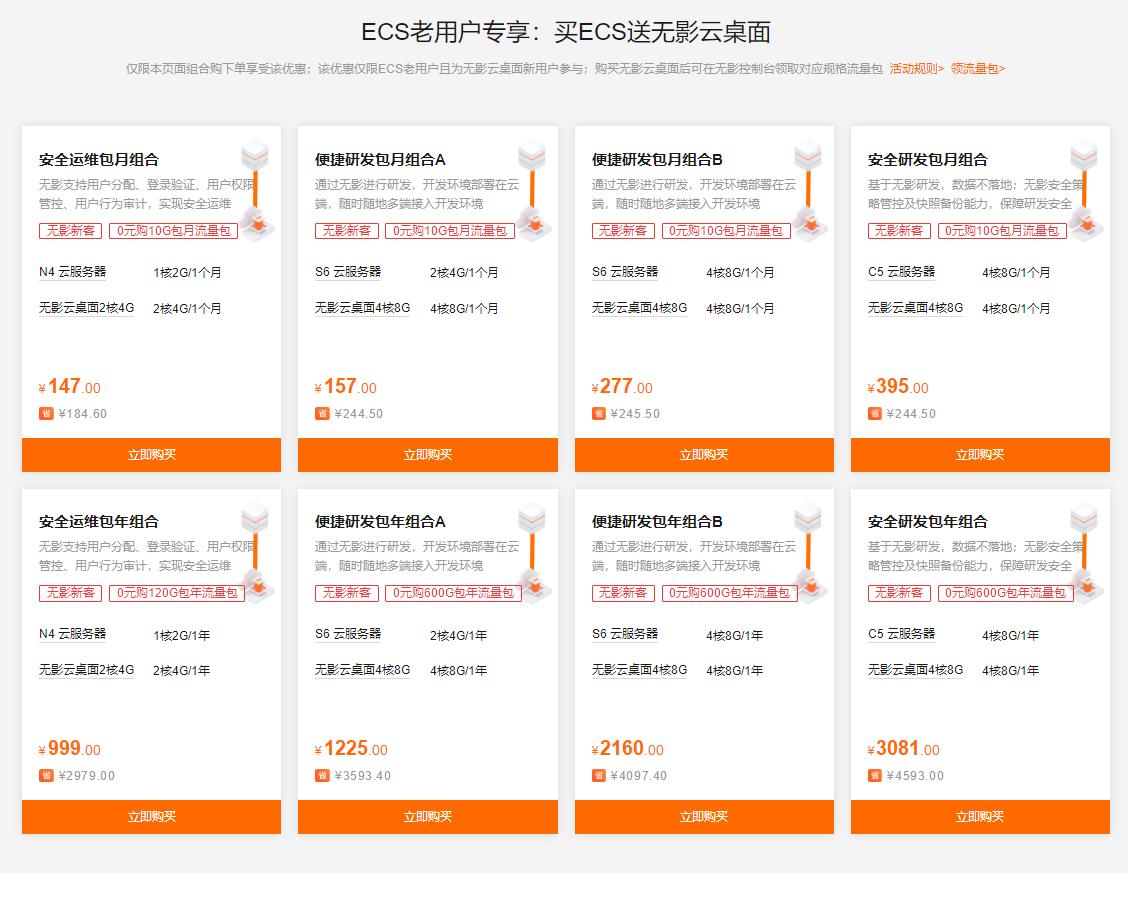Click the 无影新客 tag on 安全运维包月组合
The width and height of the screenshot is (1128, 913).
[x=70, y=231]
